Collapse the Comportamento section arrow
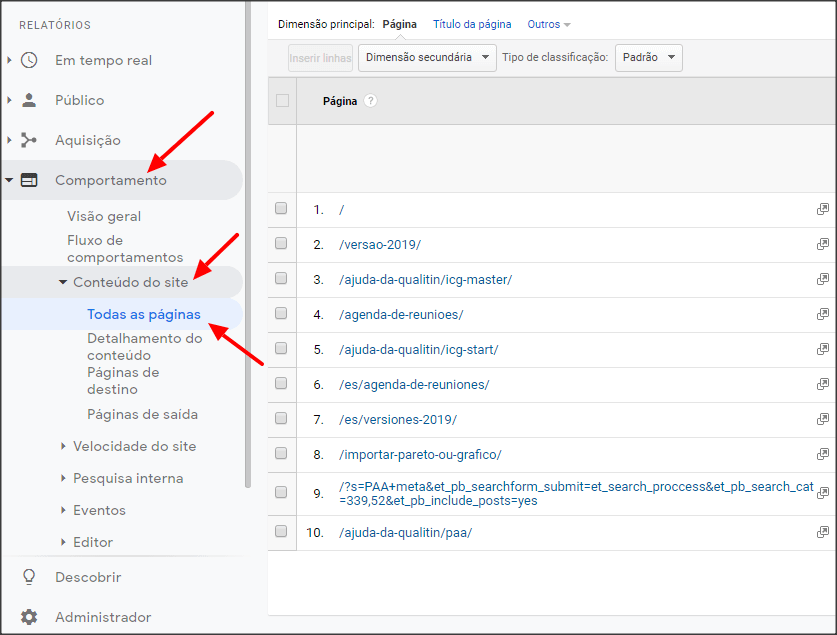Viewport: 837px width, 635px height. tap(9, 180)
